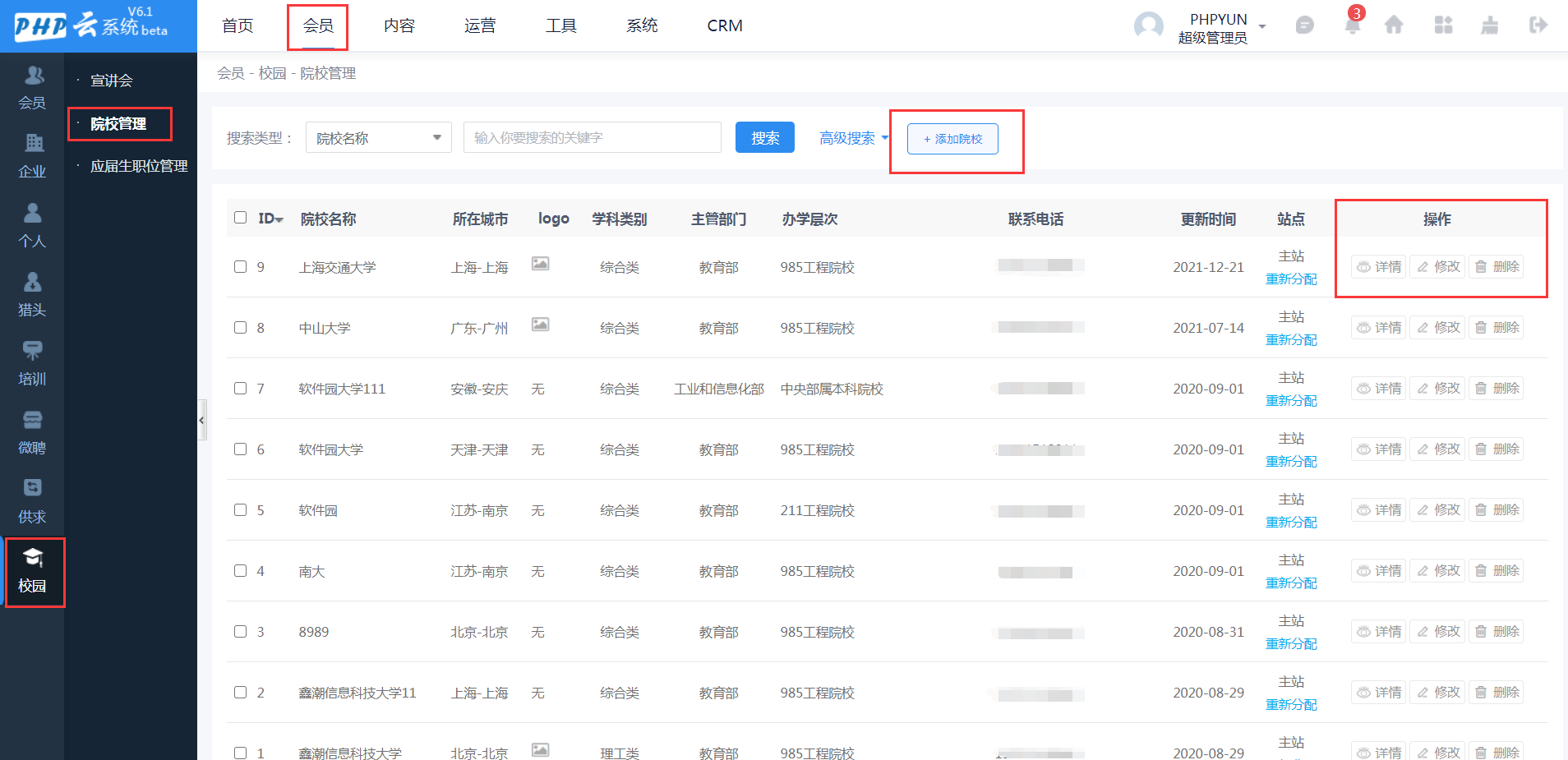Sort the table by ID column

coord(270,219)
